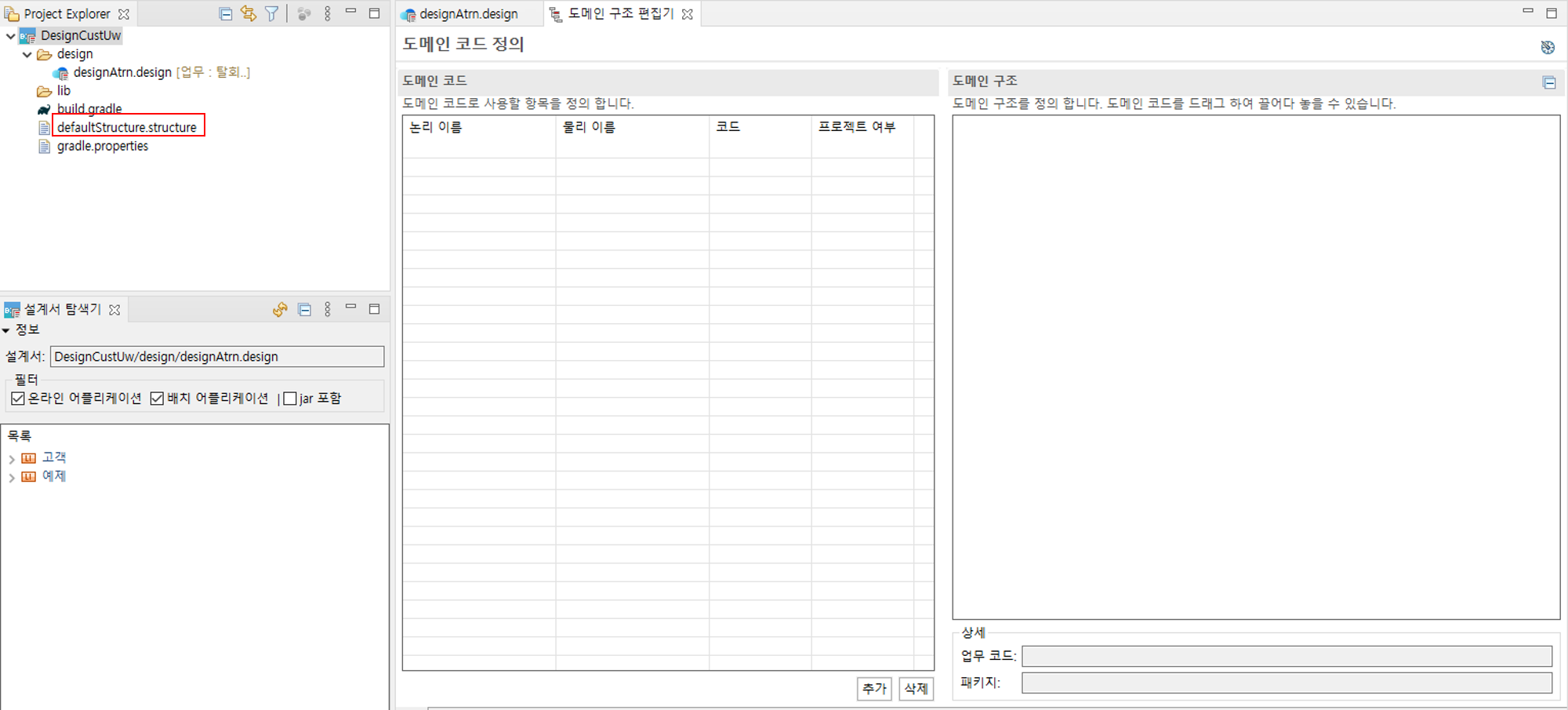Select defaultStructure.structure file in tree

127,127
